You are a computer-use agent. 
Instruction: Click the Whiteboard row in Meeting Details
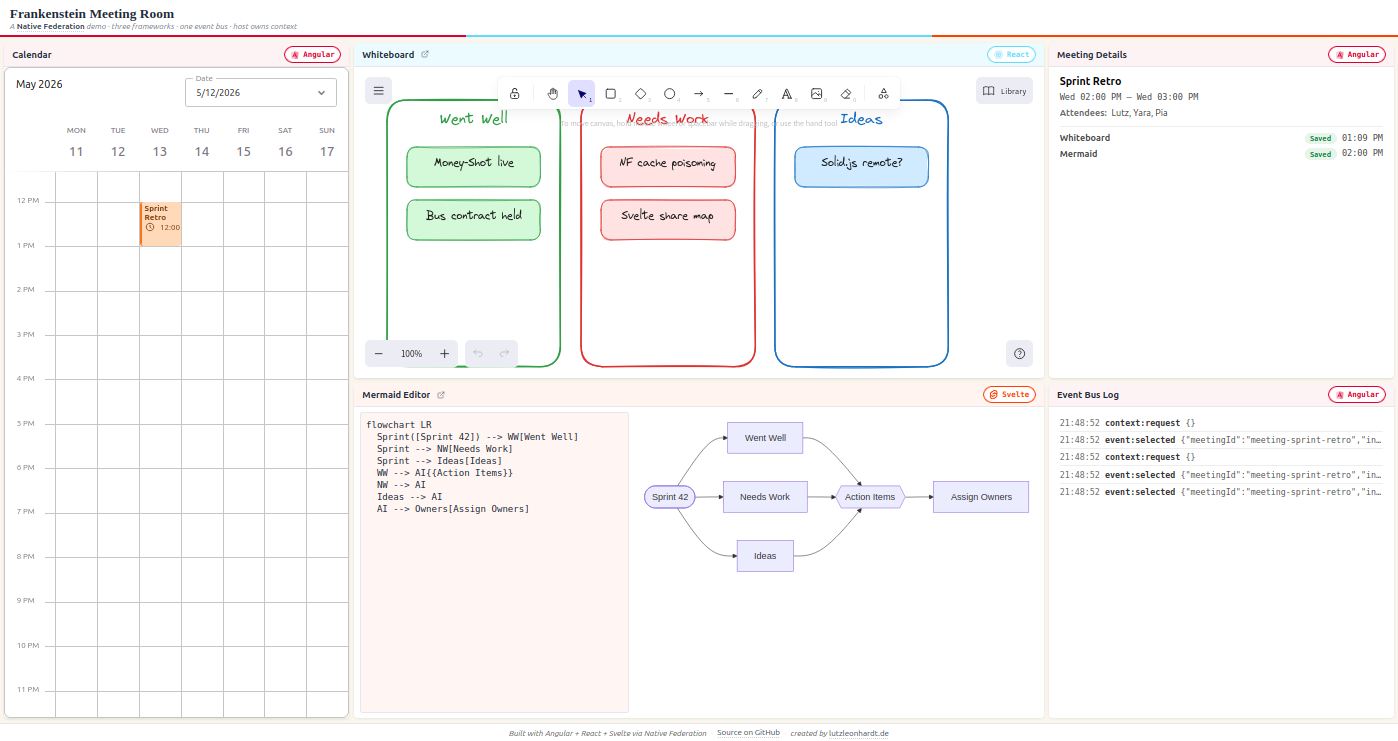(1221, 138)
